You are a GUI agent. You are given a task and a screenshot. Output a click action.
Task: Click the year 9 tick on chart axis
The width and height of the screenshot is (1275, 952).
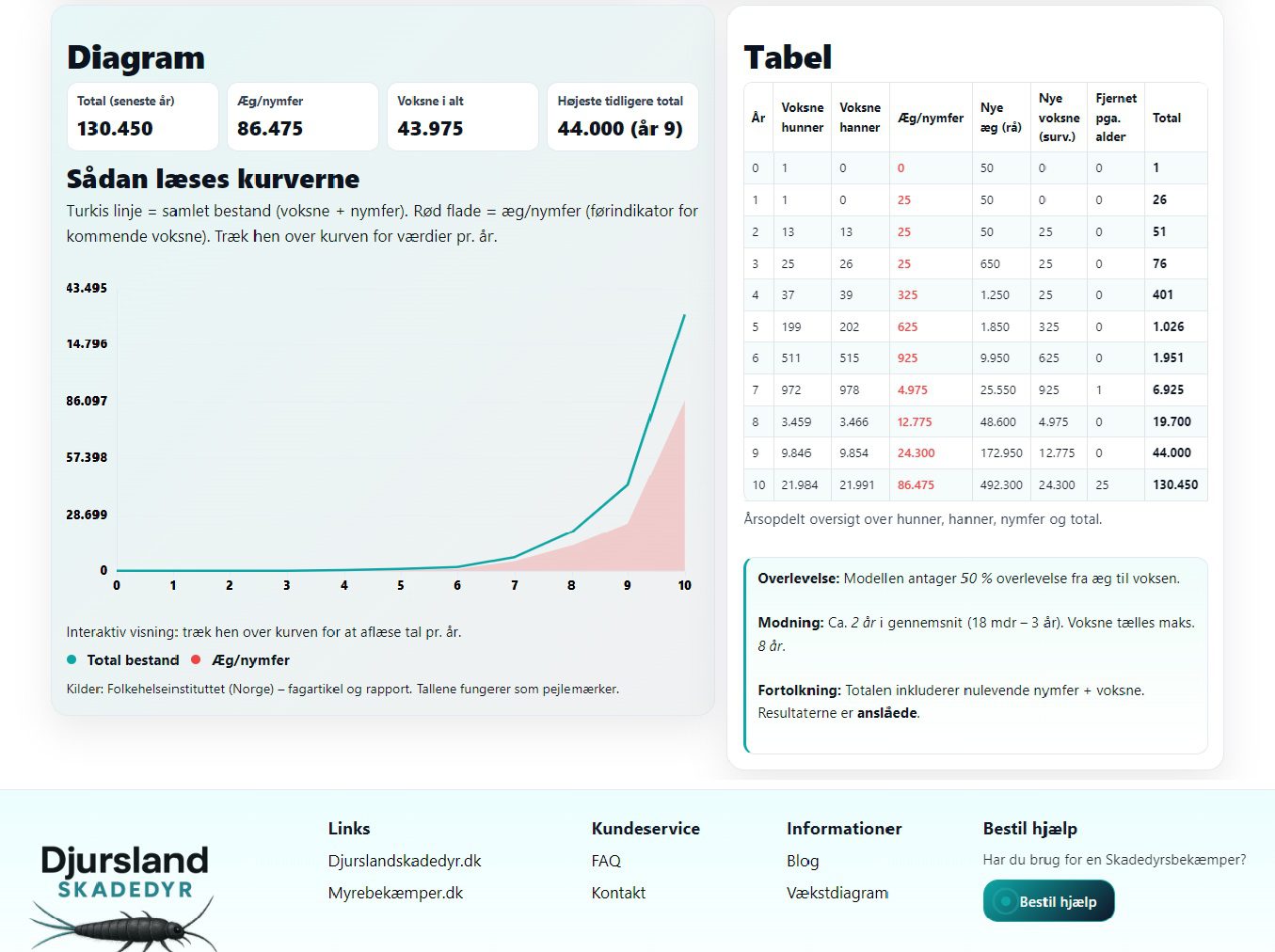pos(628,585)
